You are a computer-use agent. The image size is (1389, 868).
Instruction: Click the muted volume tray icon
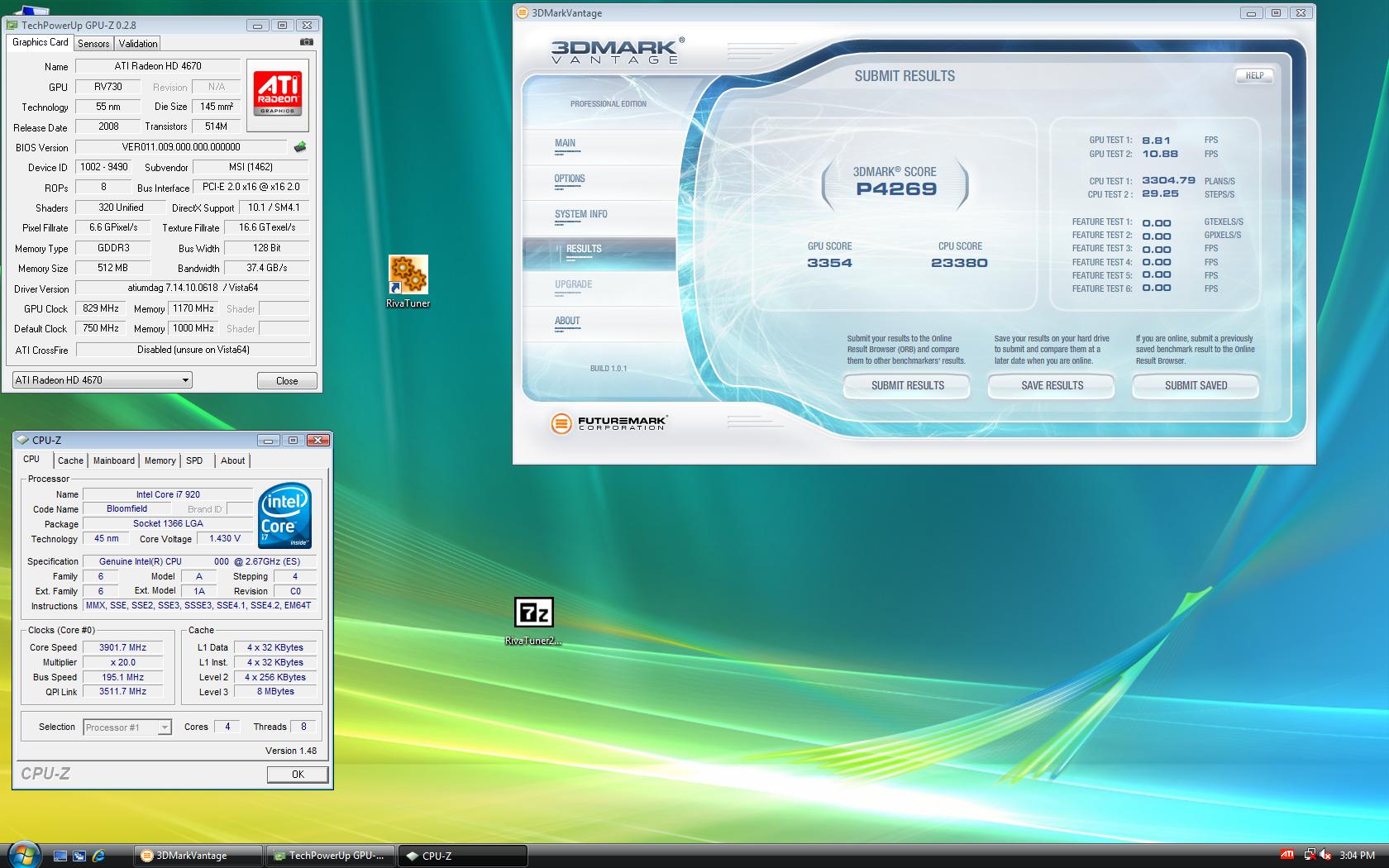pyautogui.click(x=1326, y=855)
